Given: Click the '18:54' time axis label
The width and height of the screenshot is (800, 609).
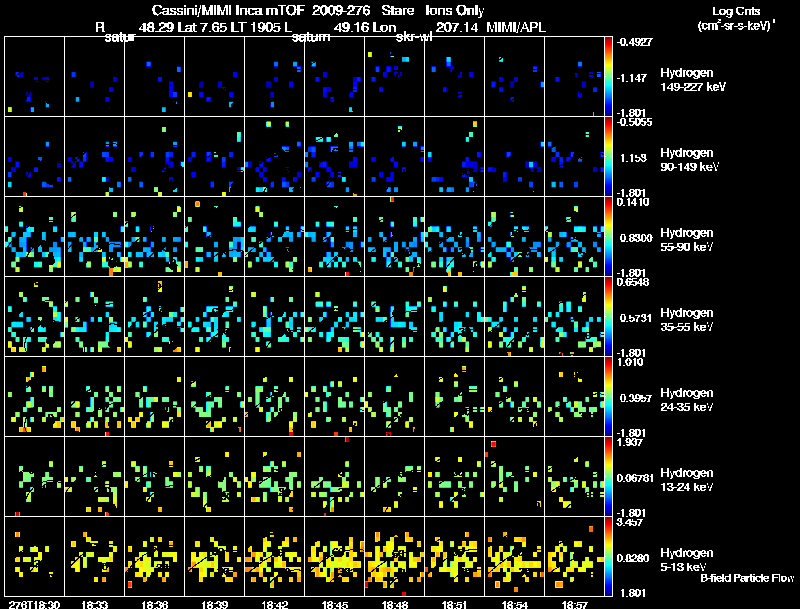Looking at the screenshot, I should click(514, 604).
